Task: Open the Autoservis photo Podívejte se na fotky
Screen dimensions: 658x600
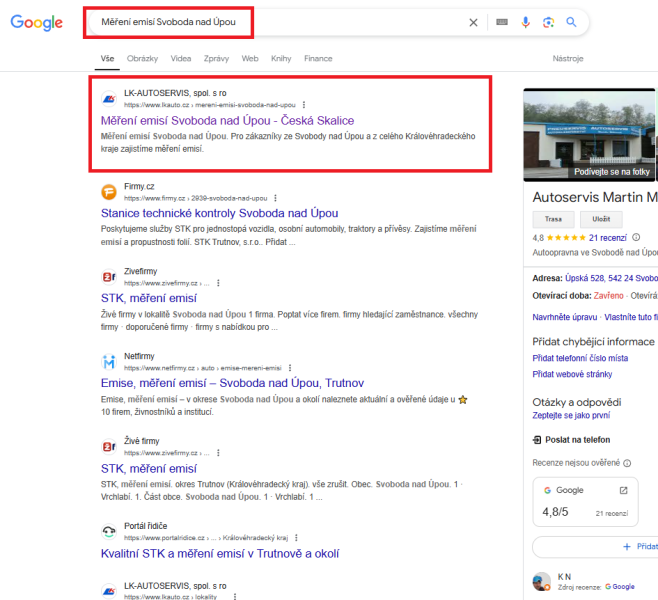Action: 589,135
